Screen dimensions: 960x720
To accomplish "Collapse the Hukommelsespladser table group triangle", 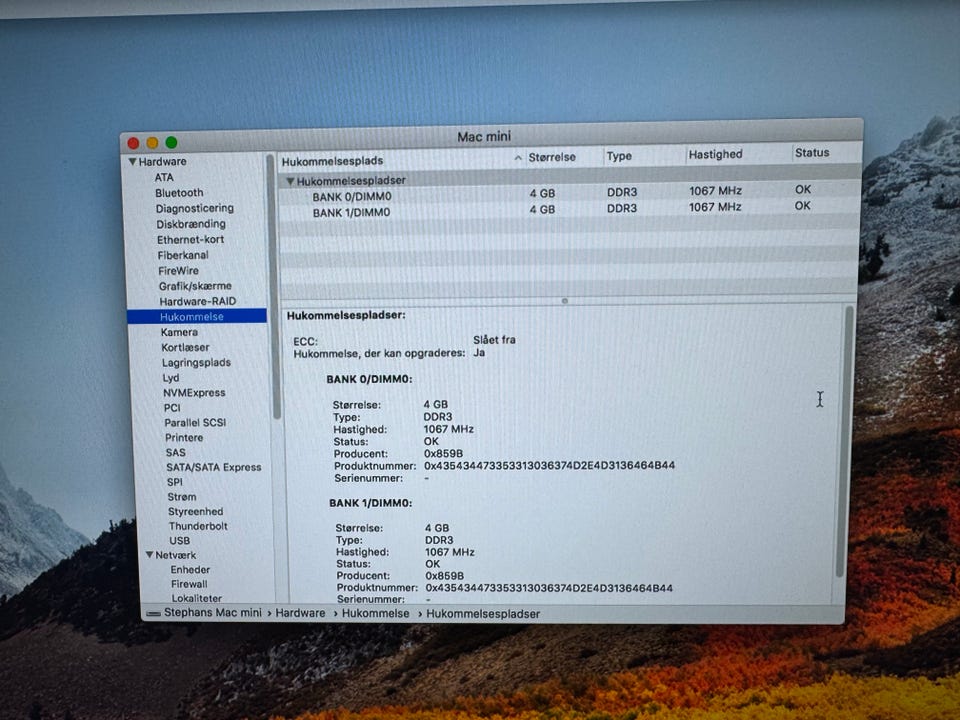I will [x=291, y=181].
